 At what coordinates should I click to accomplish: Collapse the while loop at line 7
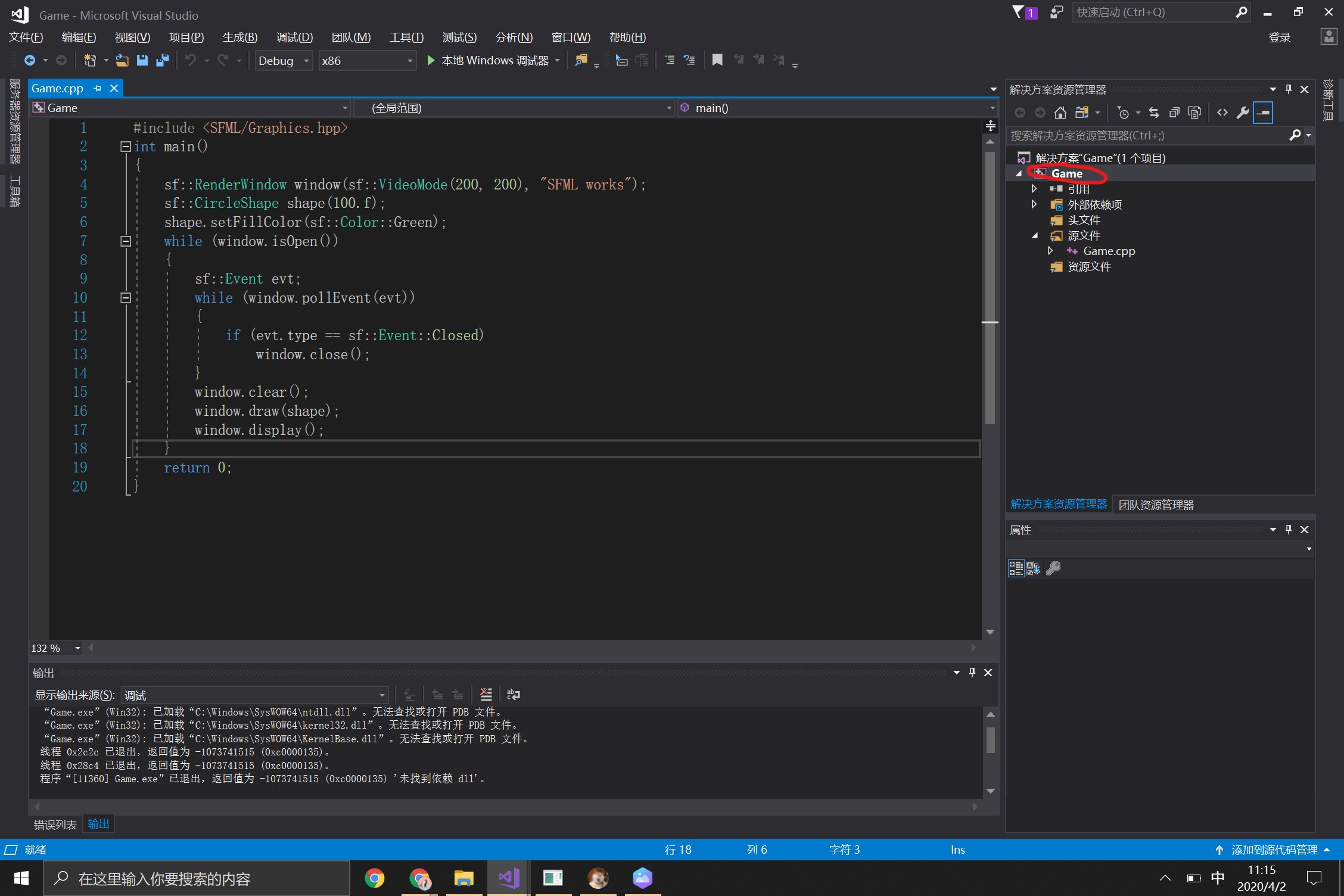tap(126, 241)
